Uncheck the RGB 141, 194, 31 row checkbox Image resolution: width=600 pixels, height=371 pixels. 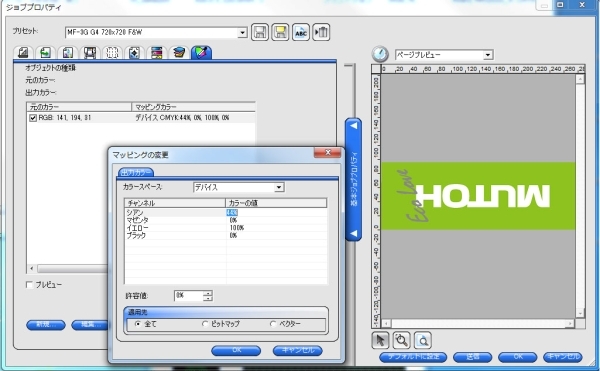point(33,118)
